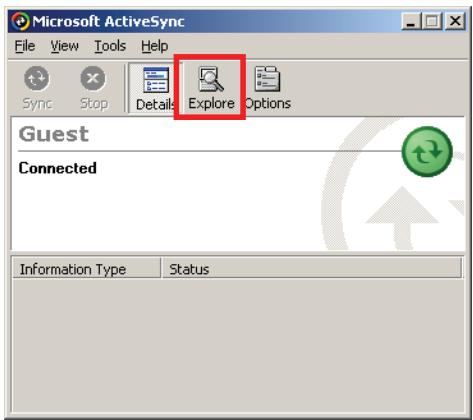Click the Microsoft ActiveSync title text
Viewport: 473px width, 420px height.
(x=108, y=22)
